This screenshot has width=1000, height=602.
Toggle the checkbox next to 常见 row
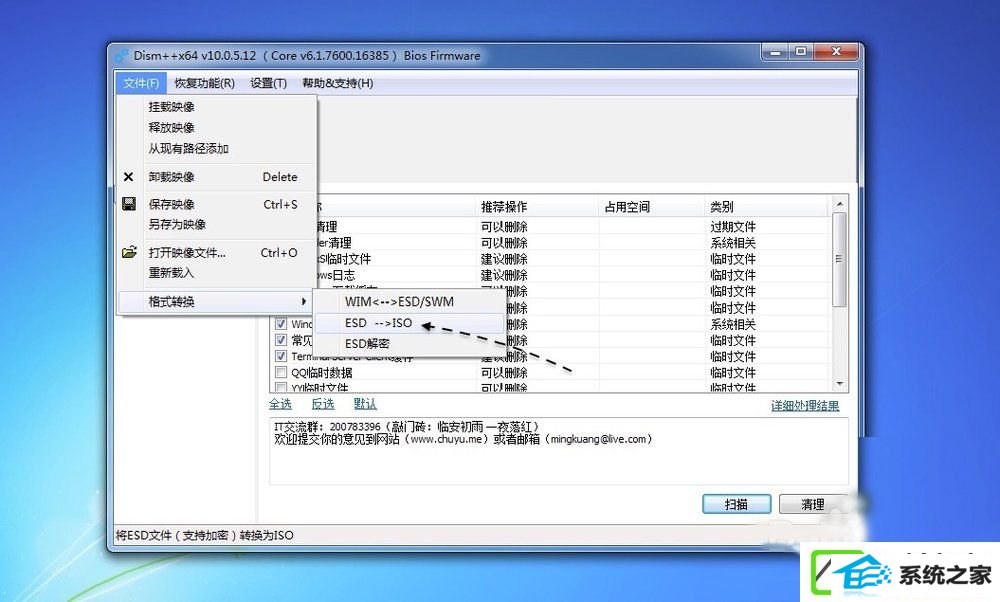tap(281, 340)
